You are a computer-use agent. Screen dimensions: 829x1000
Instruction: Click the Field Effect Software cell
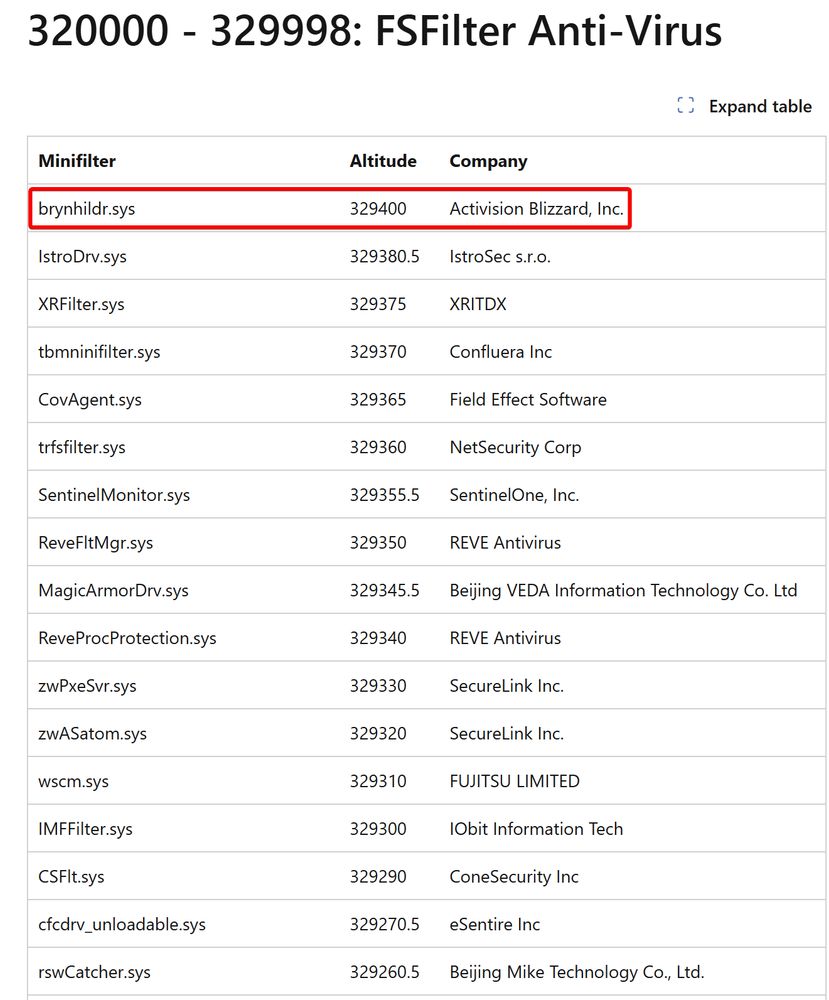click(x=528, y=400)
